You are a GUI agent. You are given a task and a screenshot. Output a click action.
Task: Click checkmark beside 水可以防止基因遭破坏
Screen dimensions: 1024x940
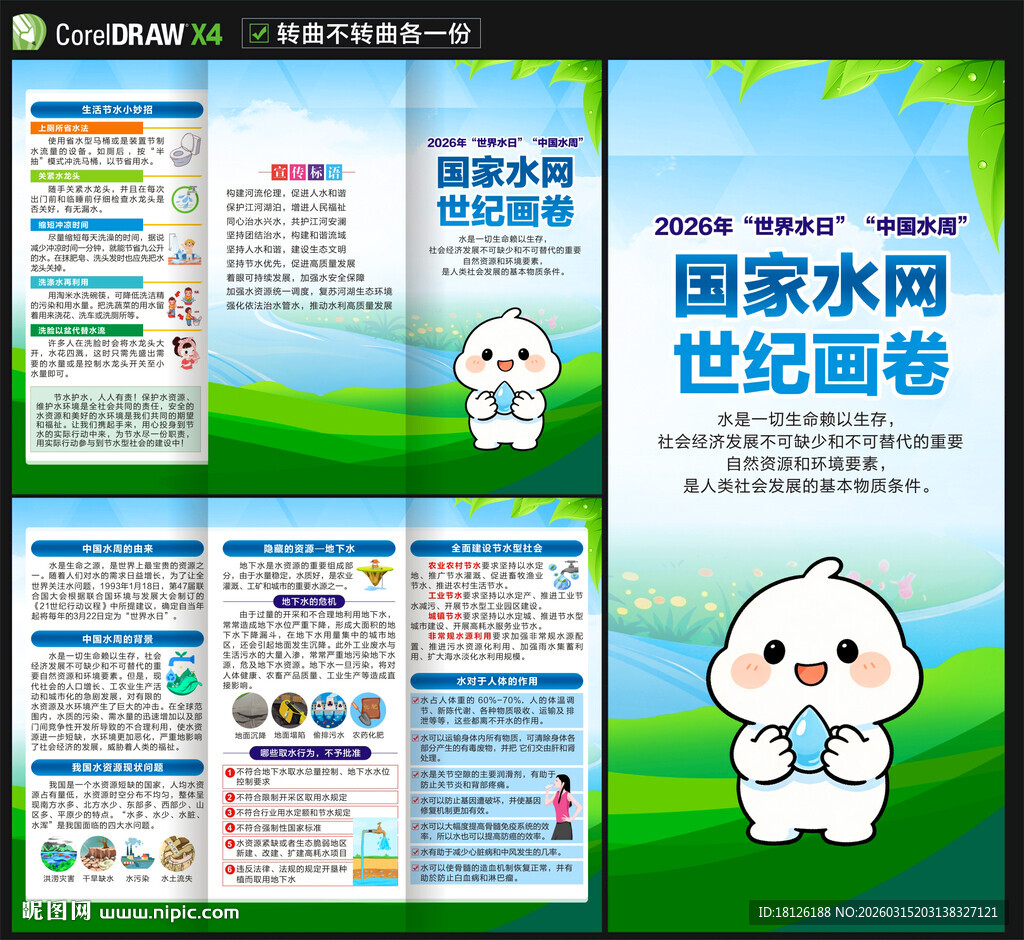(415, 800)
